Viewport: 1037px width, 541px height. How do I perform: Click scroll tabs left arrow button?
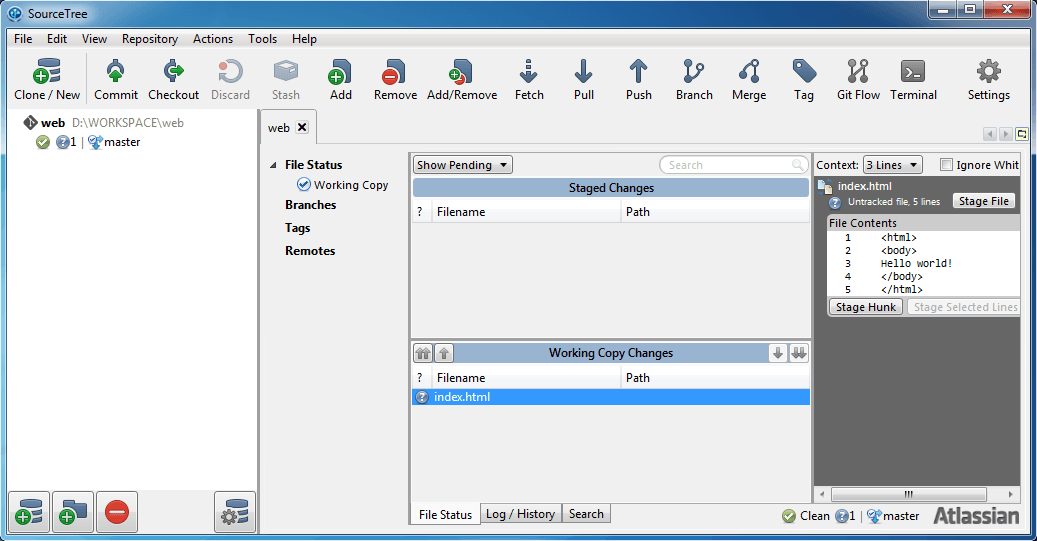click(x=990, y=134)
